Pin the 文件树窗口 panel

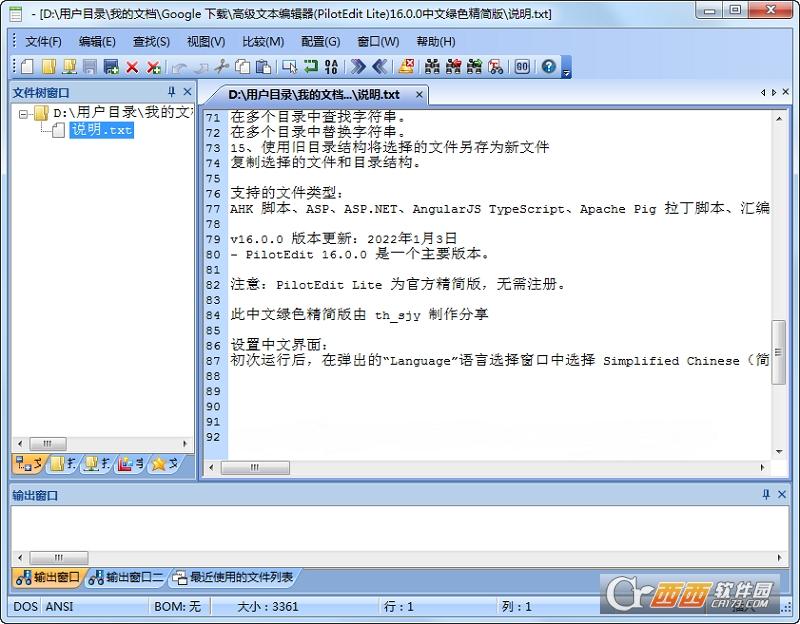171,92
